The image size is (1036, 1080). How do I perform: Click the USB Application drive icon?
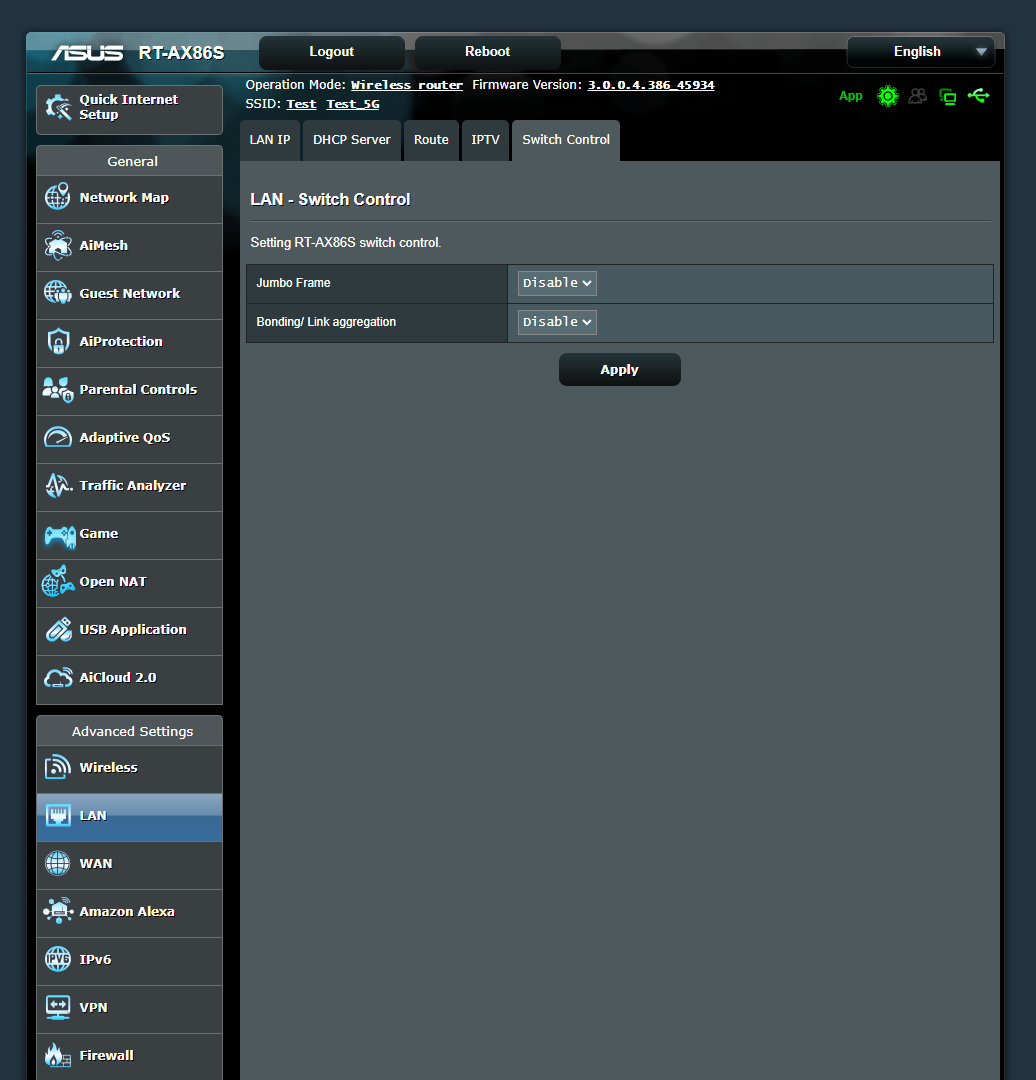tap(58, 629)
